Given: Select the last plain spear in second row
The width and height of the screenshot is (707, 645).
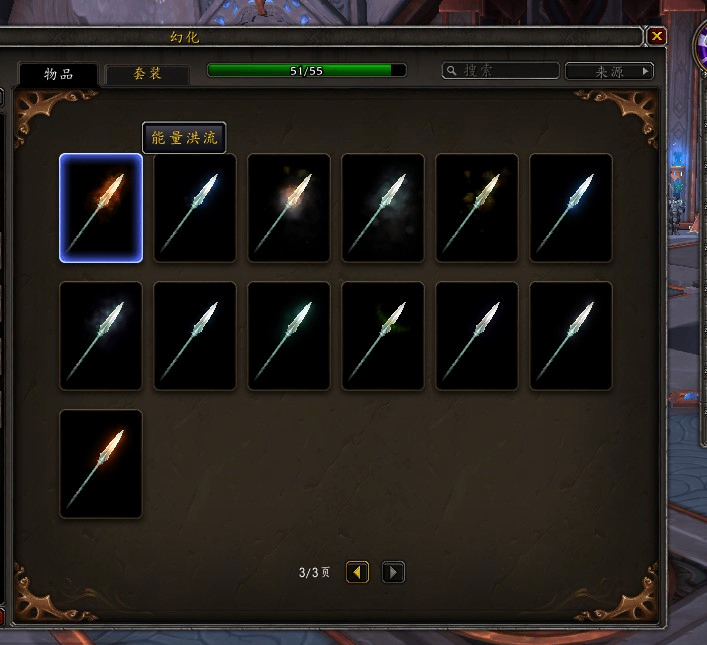Looking at the screenshot, I should [571, 336].
